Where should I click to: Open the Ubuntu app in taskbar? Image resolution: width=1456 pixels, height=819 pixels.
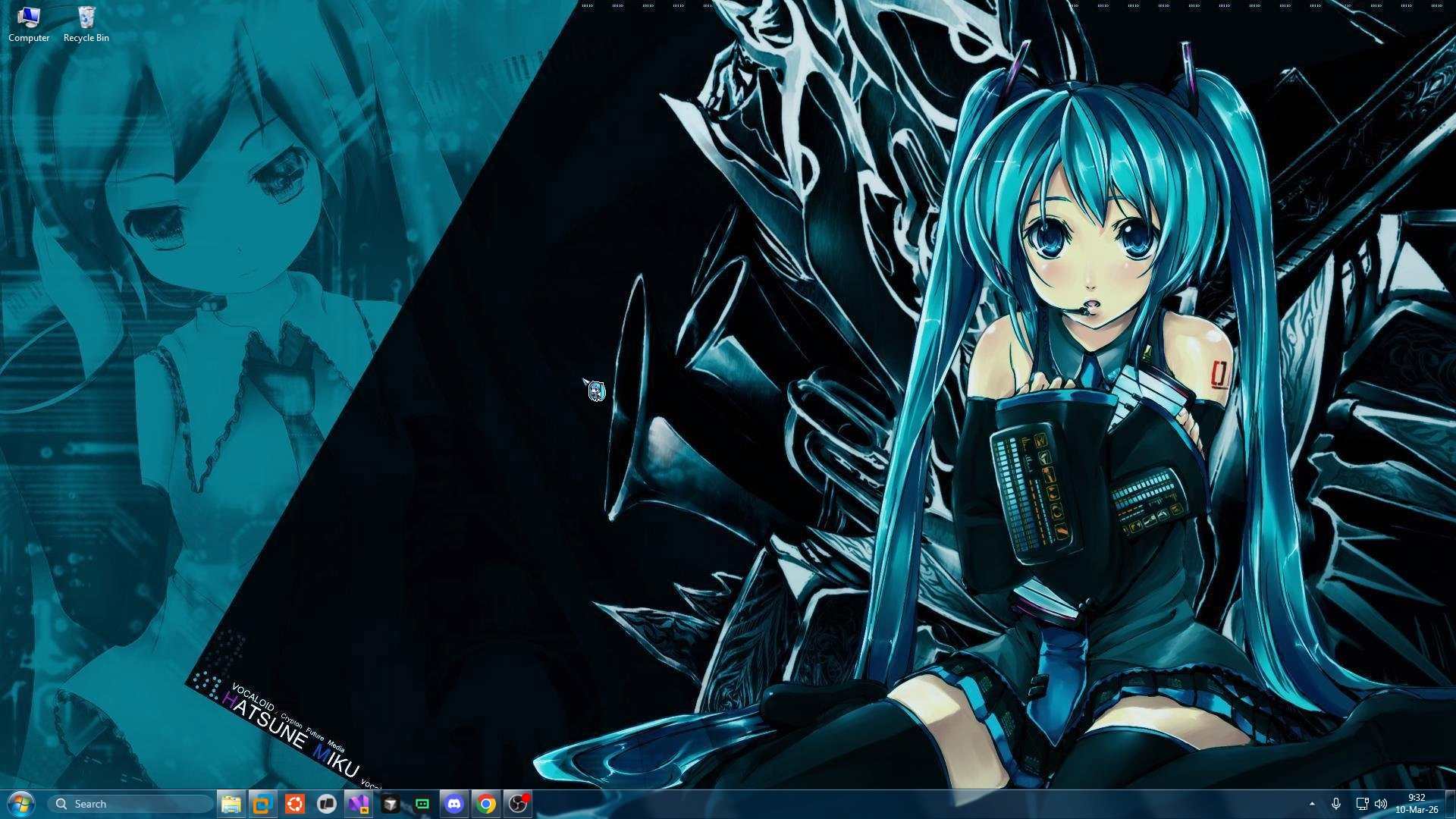[295, 804]
